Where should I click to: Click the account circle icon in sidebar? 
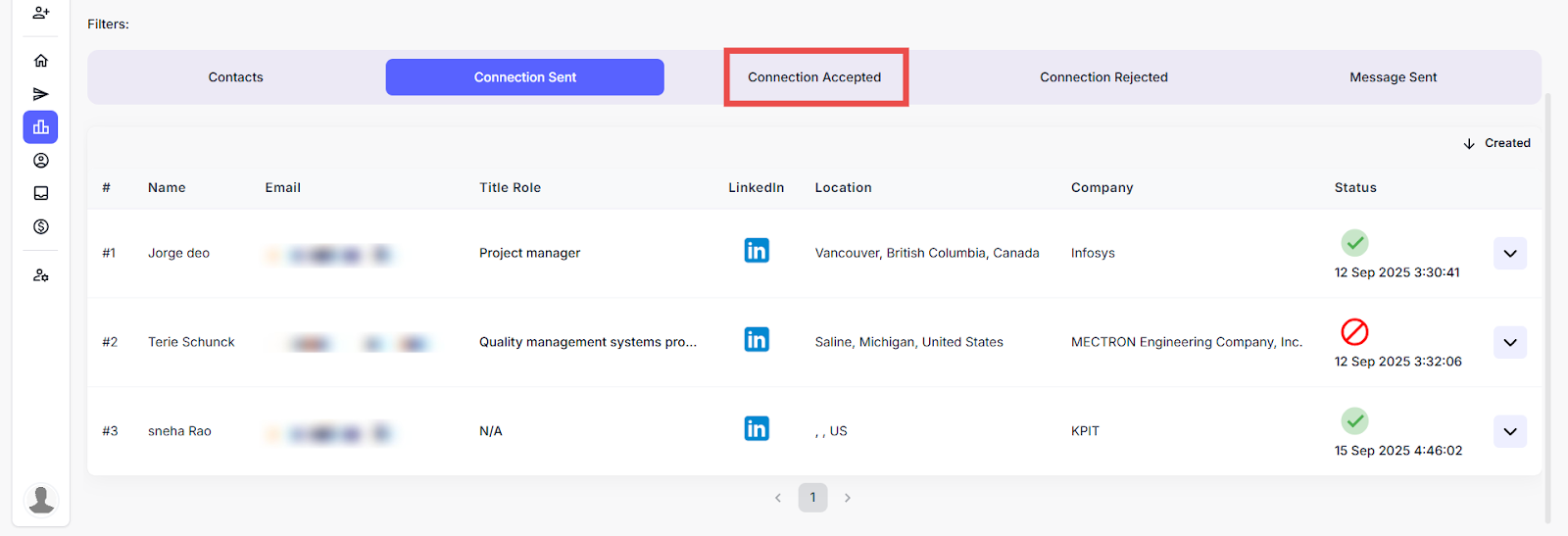41,161
